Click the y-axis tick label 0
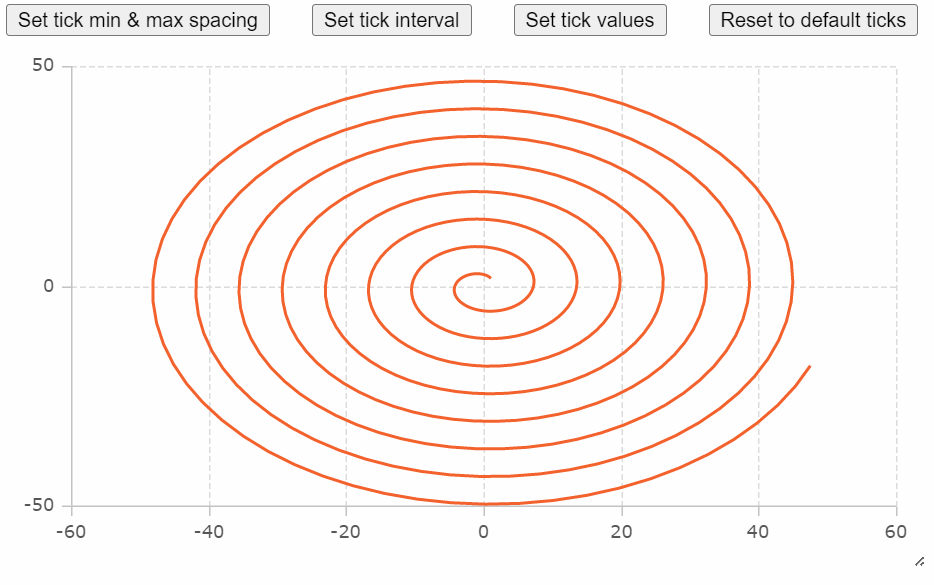The image size is (934, 585). tap(49, 287)
